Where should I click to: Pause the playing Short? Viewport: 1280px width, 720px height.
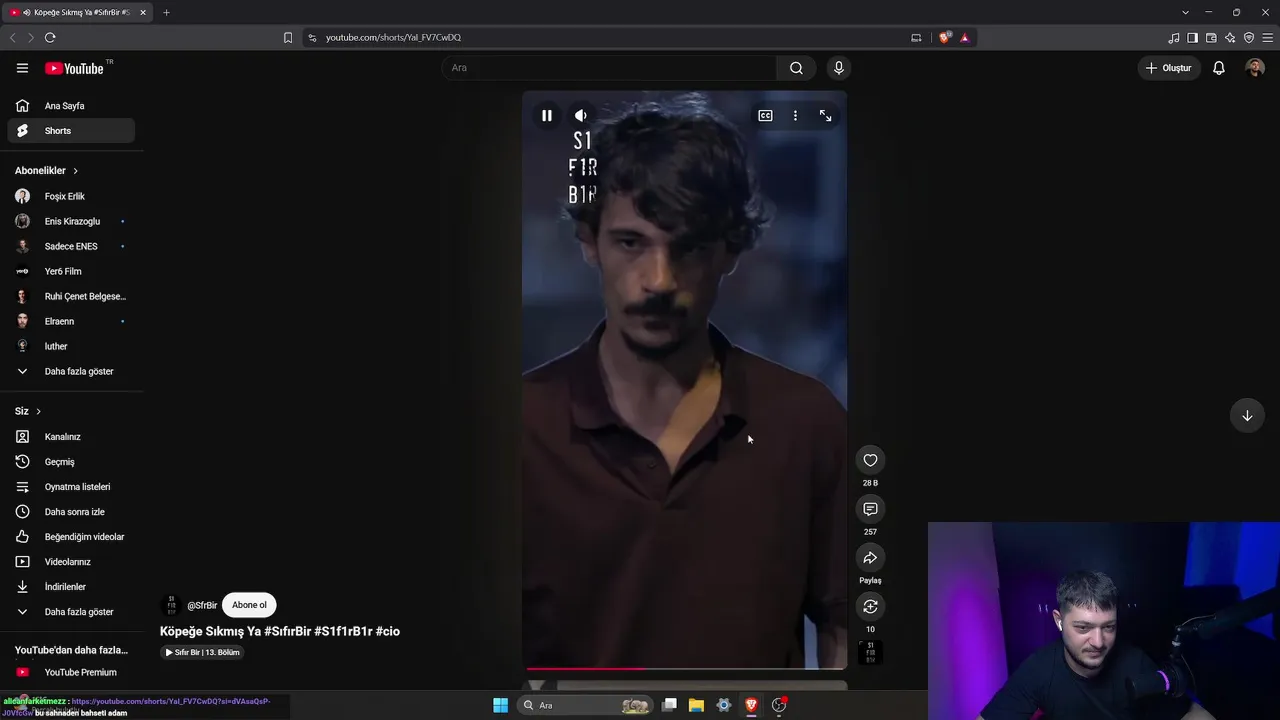tap(547, 116)
